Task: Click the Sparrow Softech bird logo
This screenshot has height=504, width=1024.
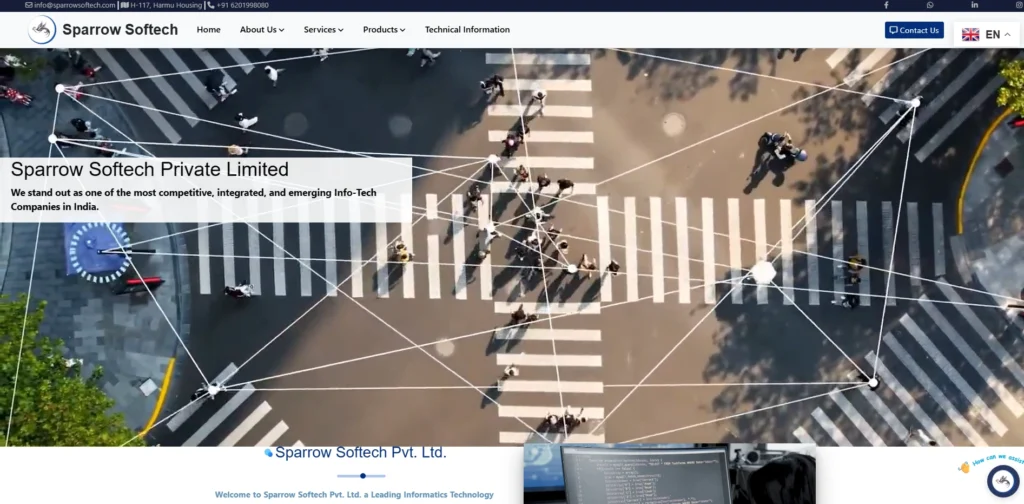Action: (x=42, y=29)
